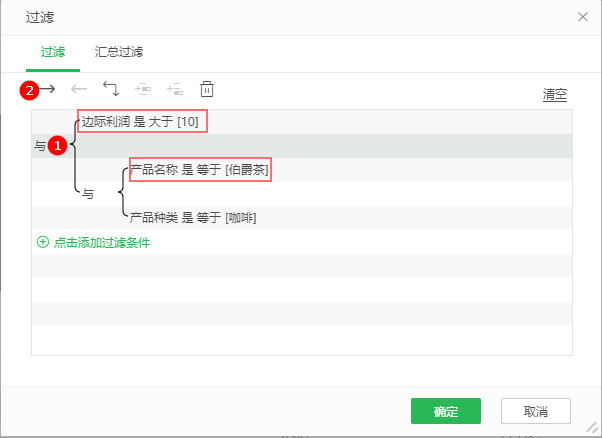Select condition 边际利润 是 大于 [10]
This screenshot has width=602, height=438.
tap(140, 122)
